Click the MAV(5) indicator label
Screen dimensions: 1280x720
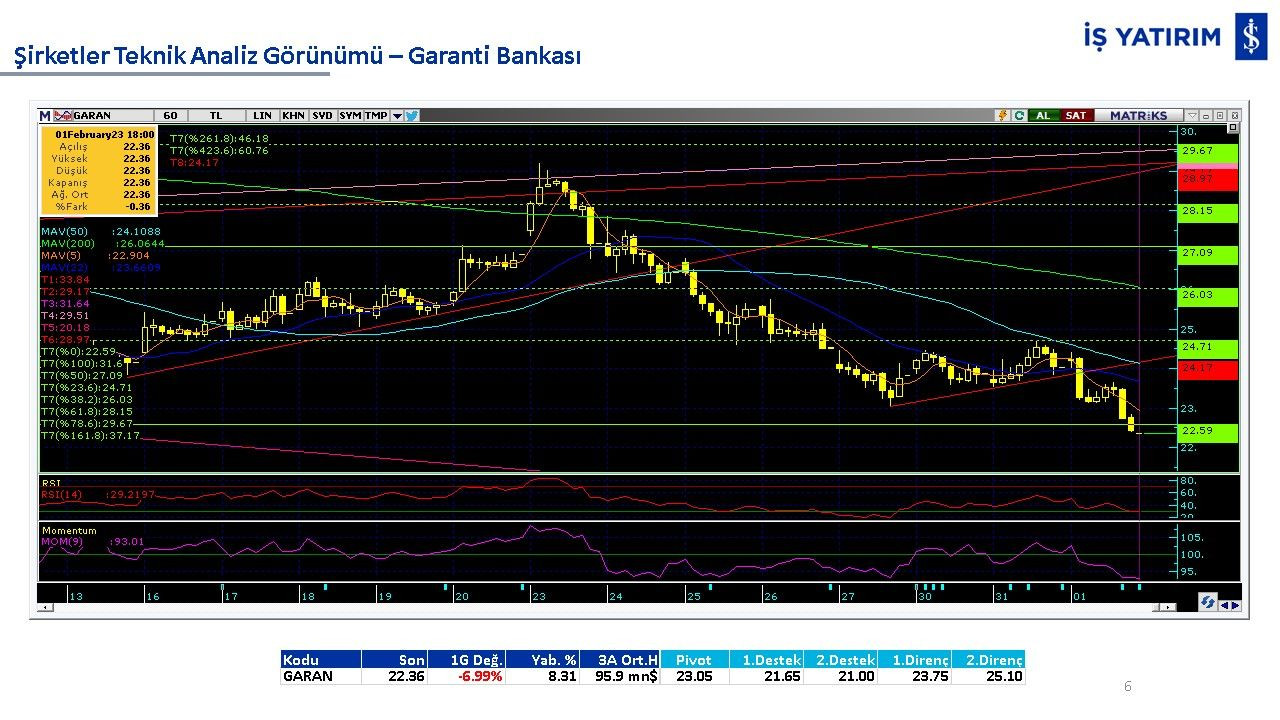point(95,255)
